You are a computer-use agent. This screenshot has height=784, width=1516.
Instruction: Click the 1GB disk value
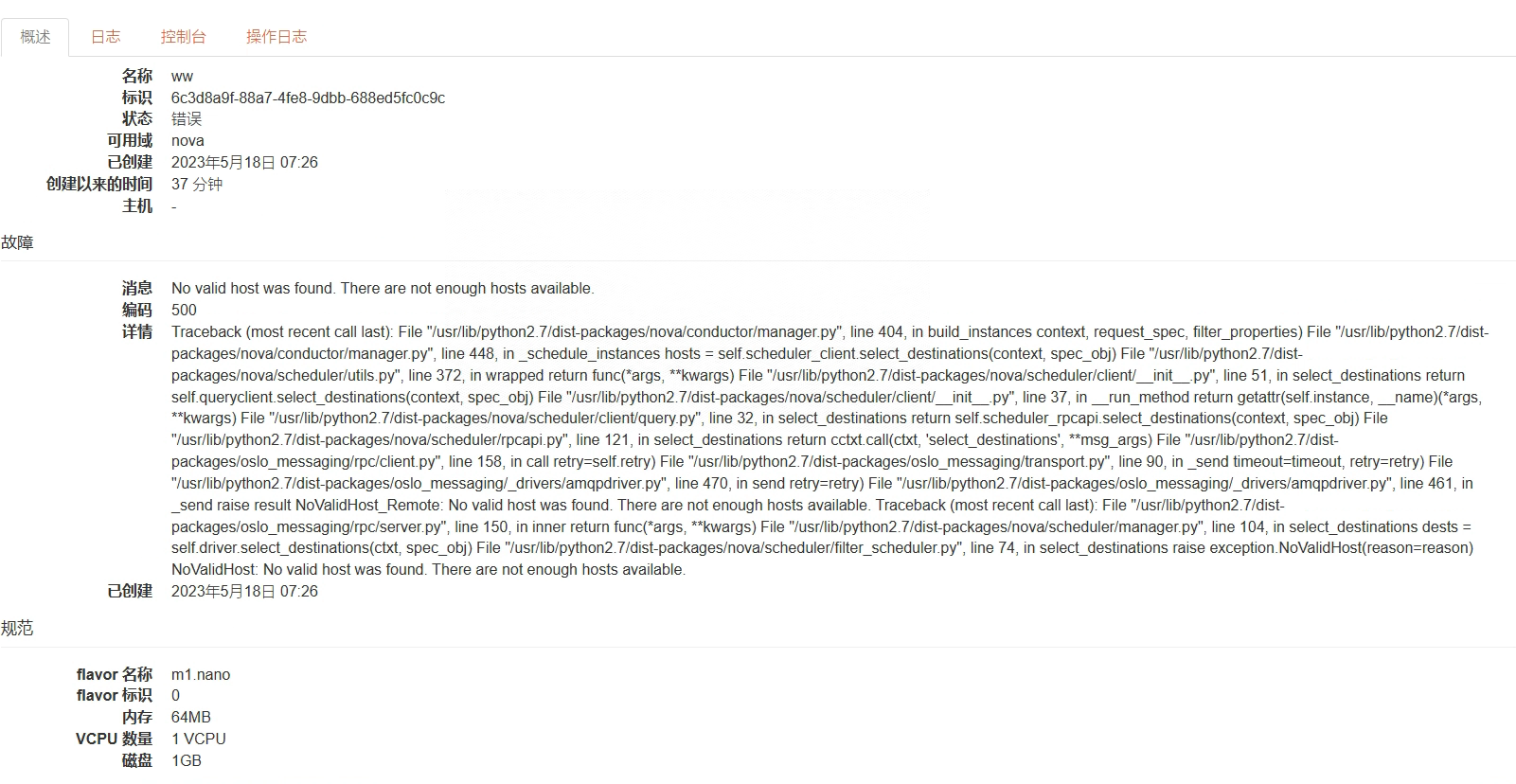coord(187,761)
